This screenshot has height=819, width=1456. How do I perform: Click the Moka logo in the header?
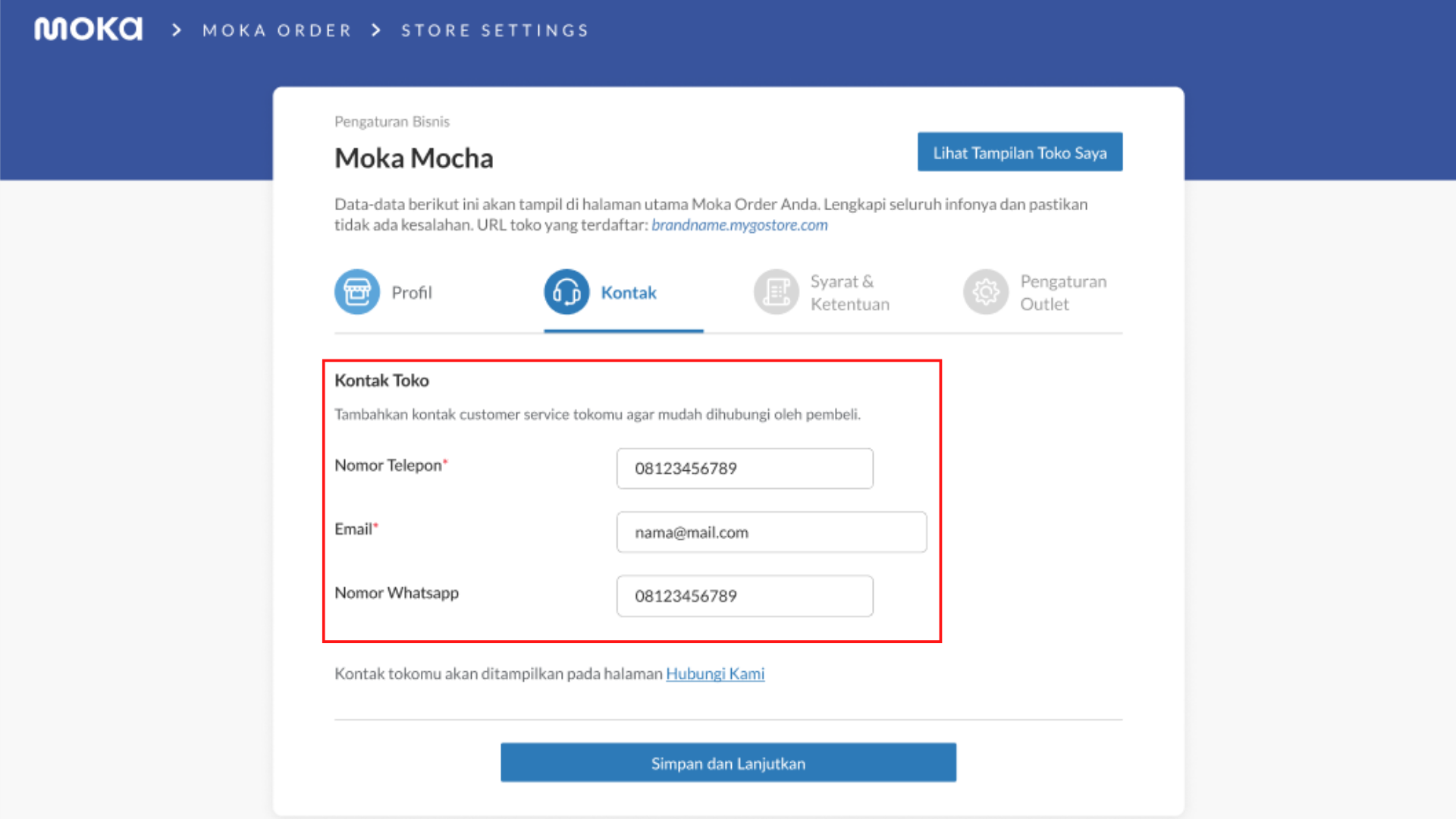(x=87, y=29)
